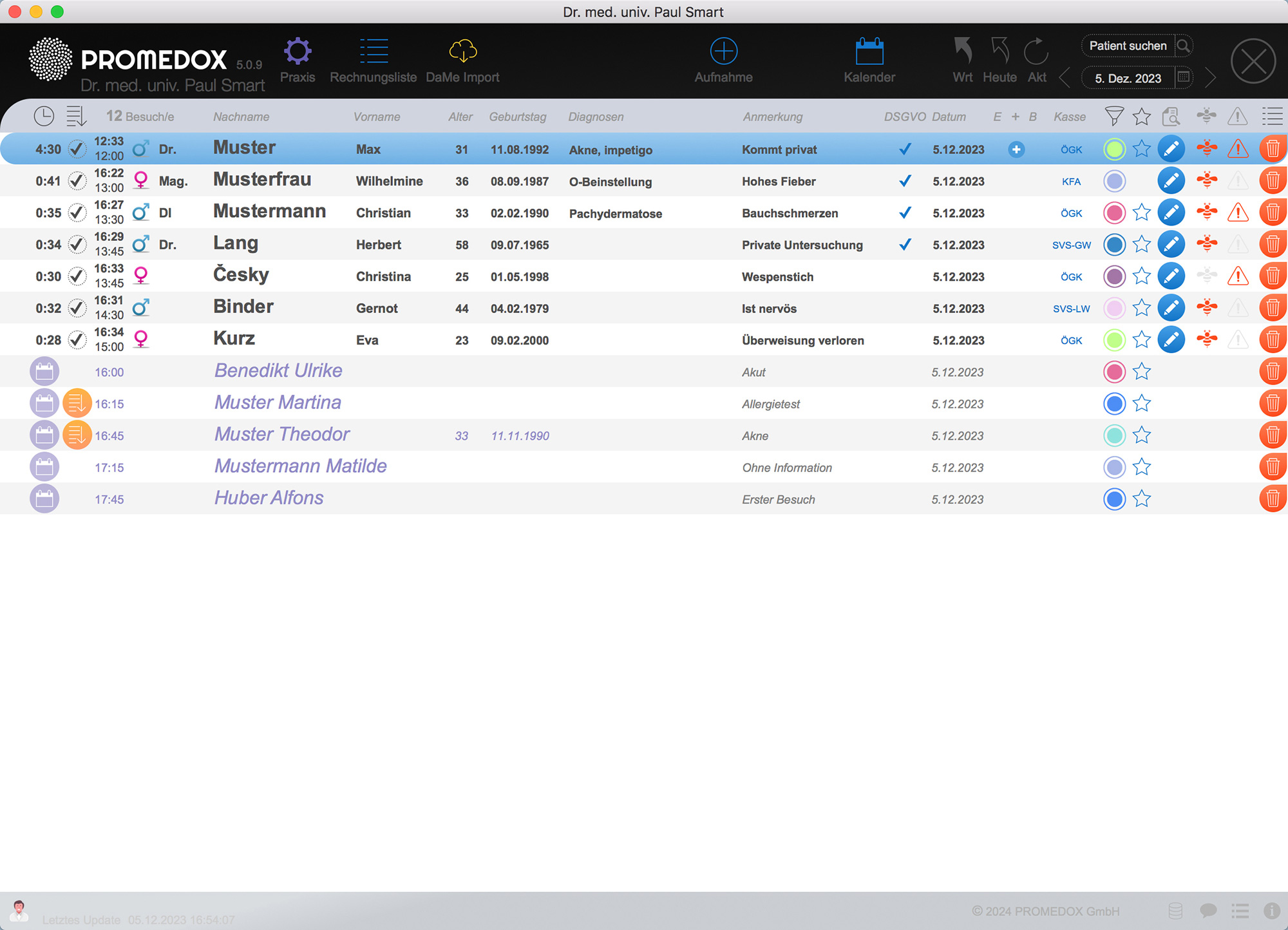Open the chat bubble in status bar
This screenshot has height=930, width=1288.
click(x=1208, y=911)
